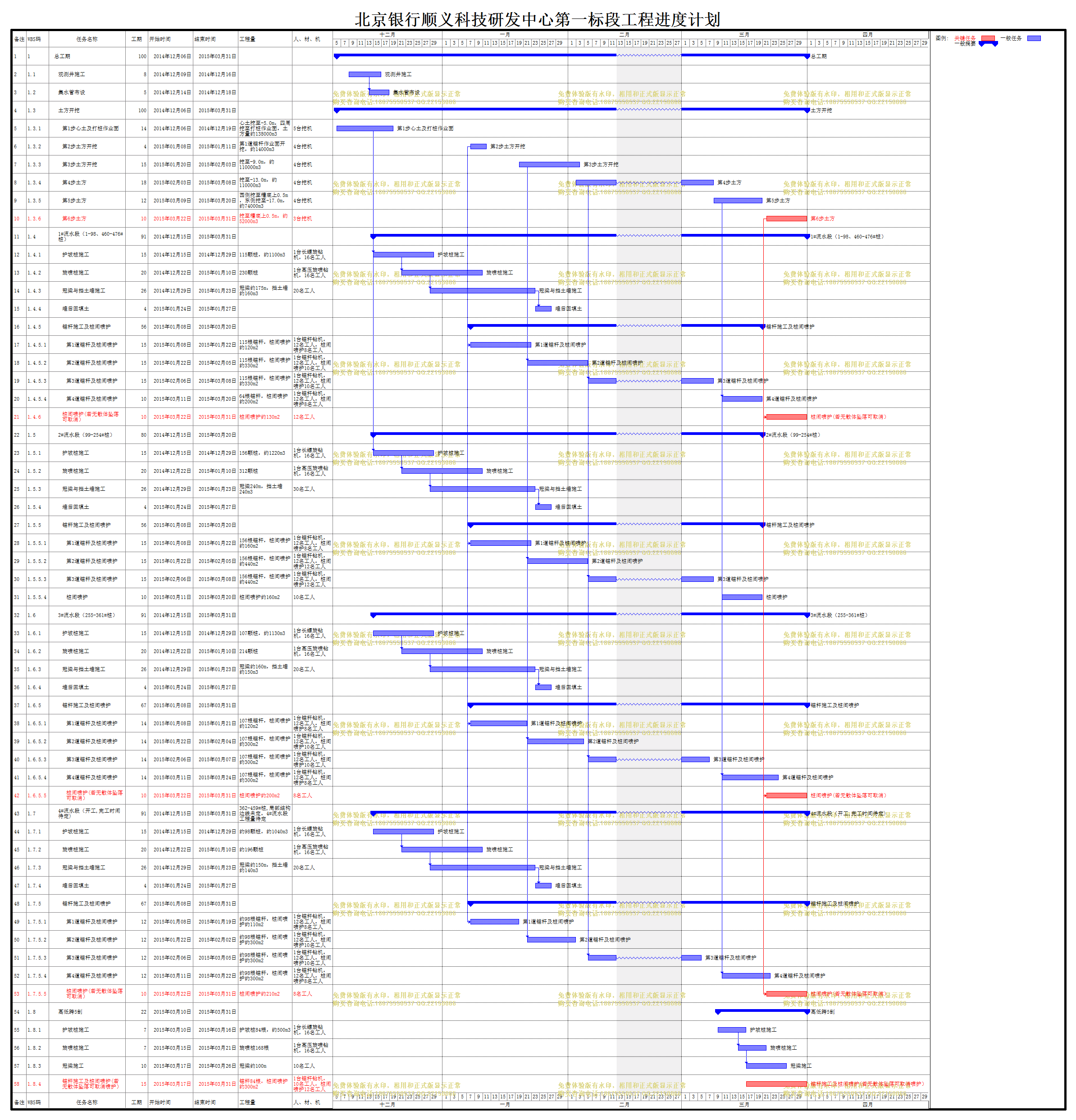The width and height of the screenshot is (1076, 1120).
Task: Click the 人、材、机 column header in top row
Action: point(307,39)
